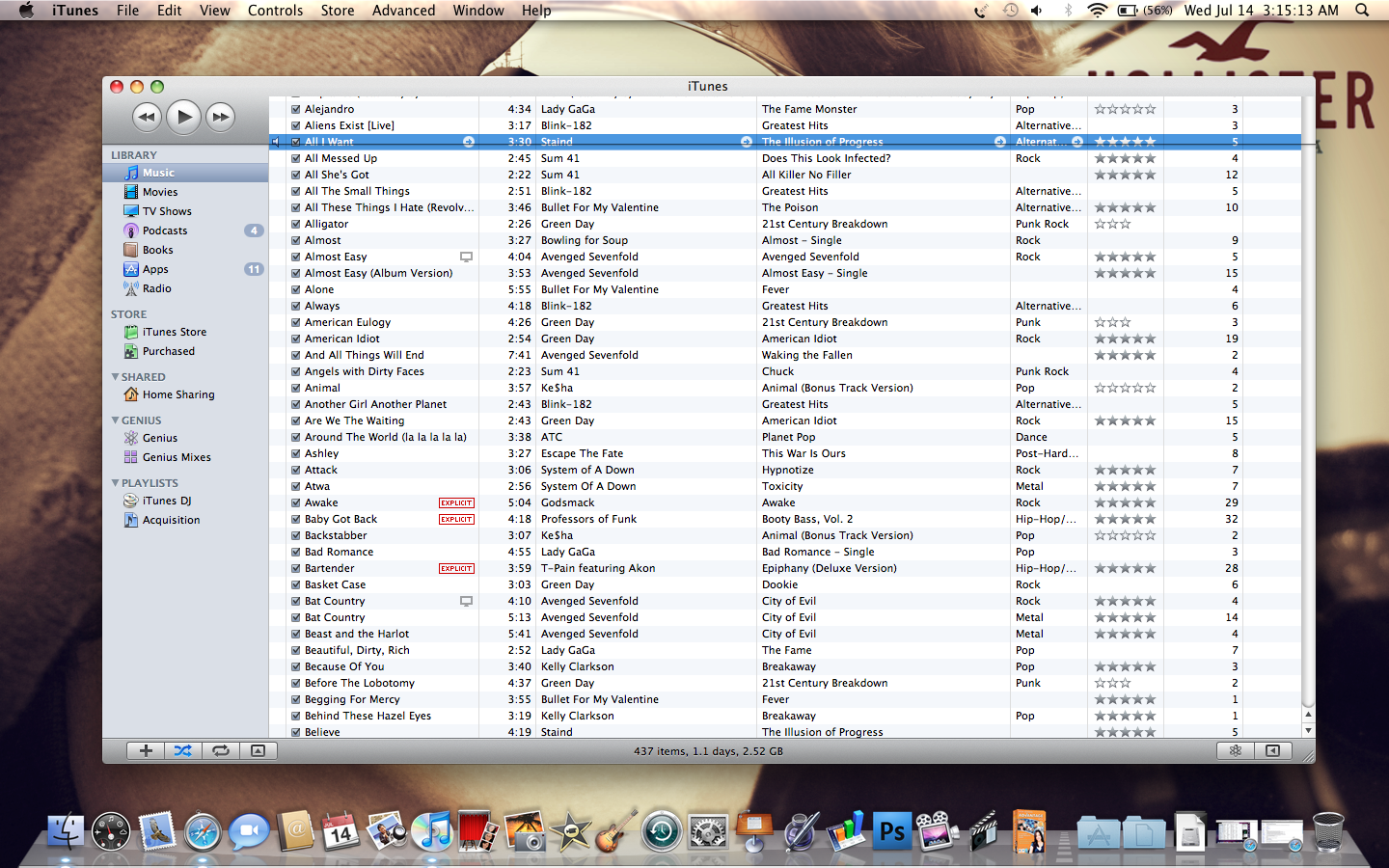Click the store arrow next to Staind artist
Image resolution: width=1389 pixels, height=868 pixels.
[x=747, y=142]
